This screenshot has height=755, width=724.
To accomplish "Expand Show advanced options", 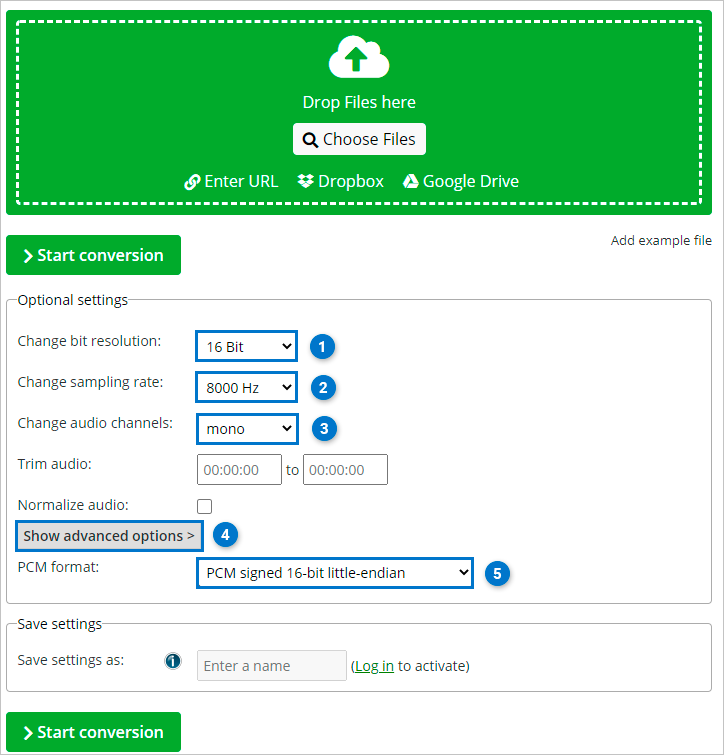I will (x=109, y=536).
